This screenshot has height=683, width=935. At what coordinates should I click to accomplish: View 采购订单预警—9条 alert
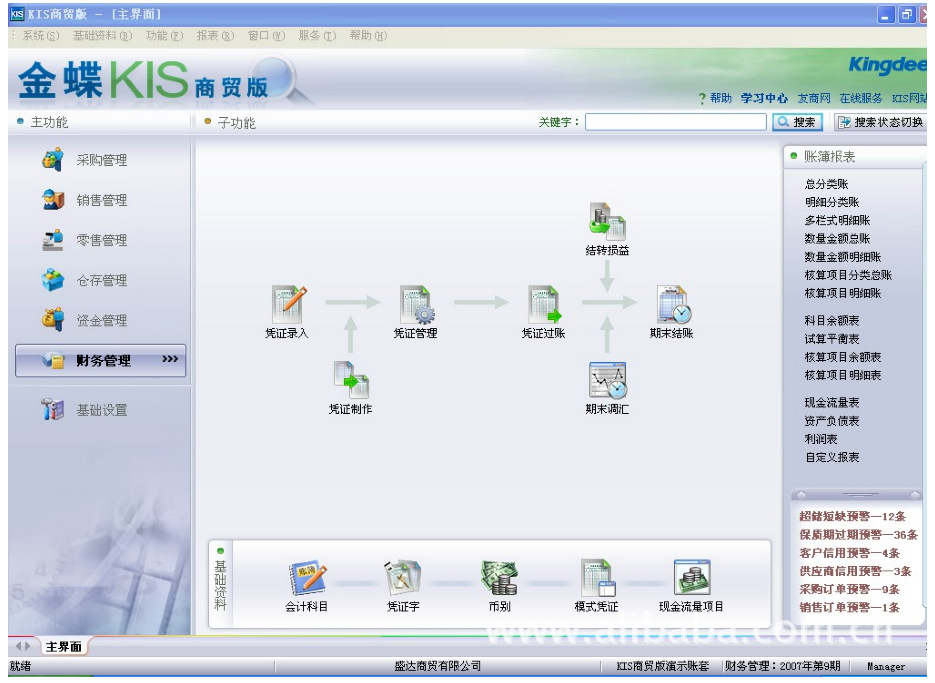(x=849, y=589)
